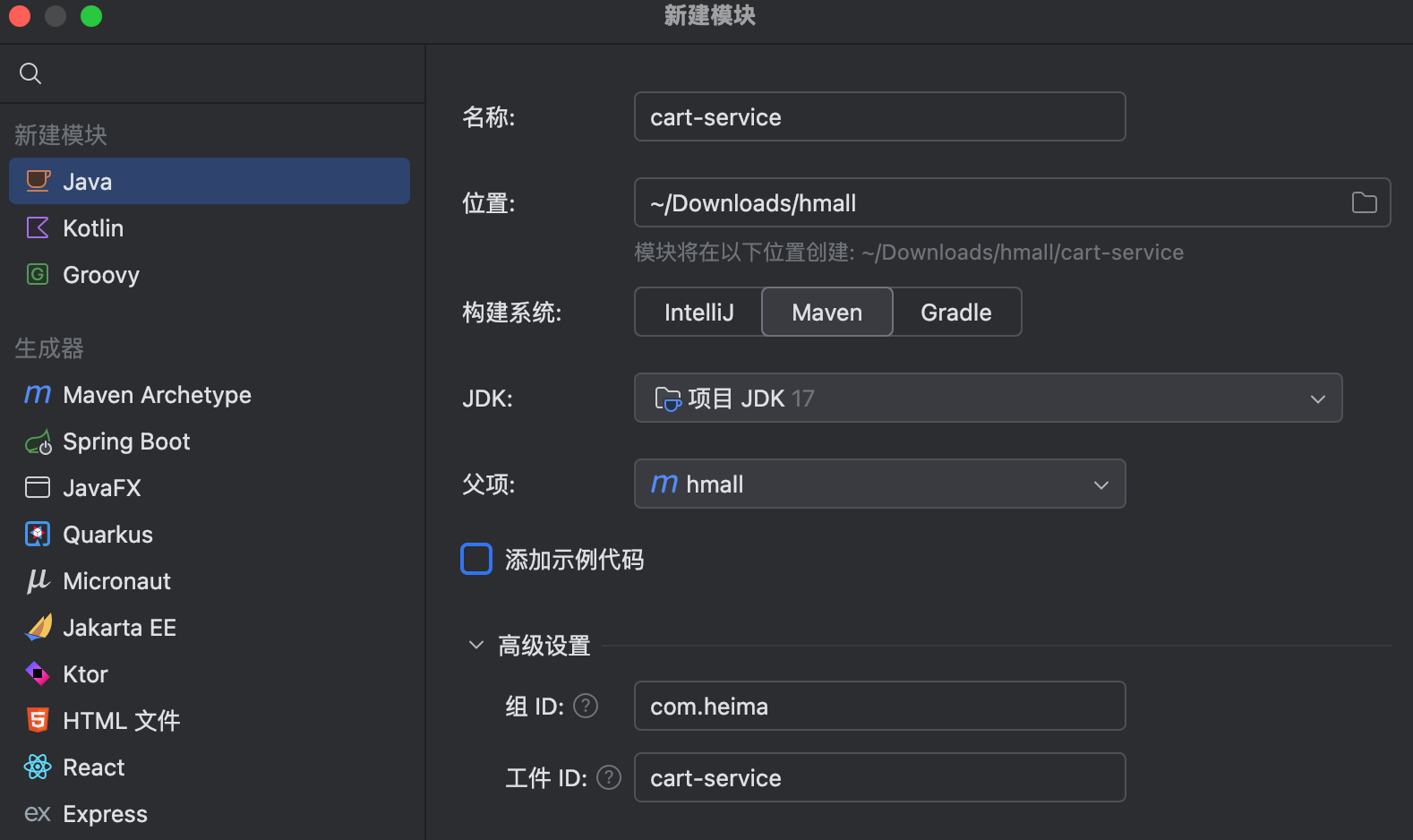This screenshot has width=1413, height=840.
Task: Click the Maven icon beside hmall parent
Action: (x=664, y=484)
